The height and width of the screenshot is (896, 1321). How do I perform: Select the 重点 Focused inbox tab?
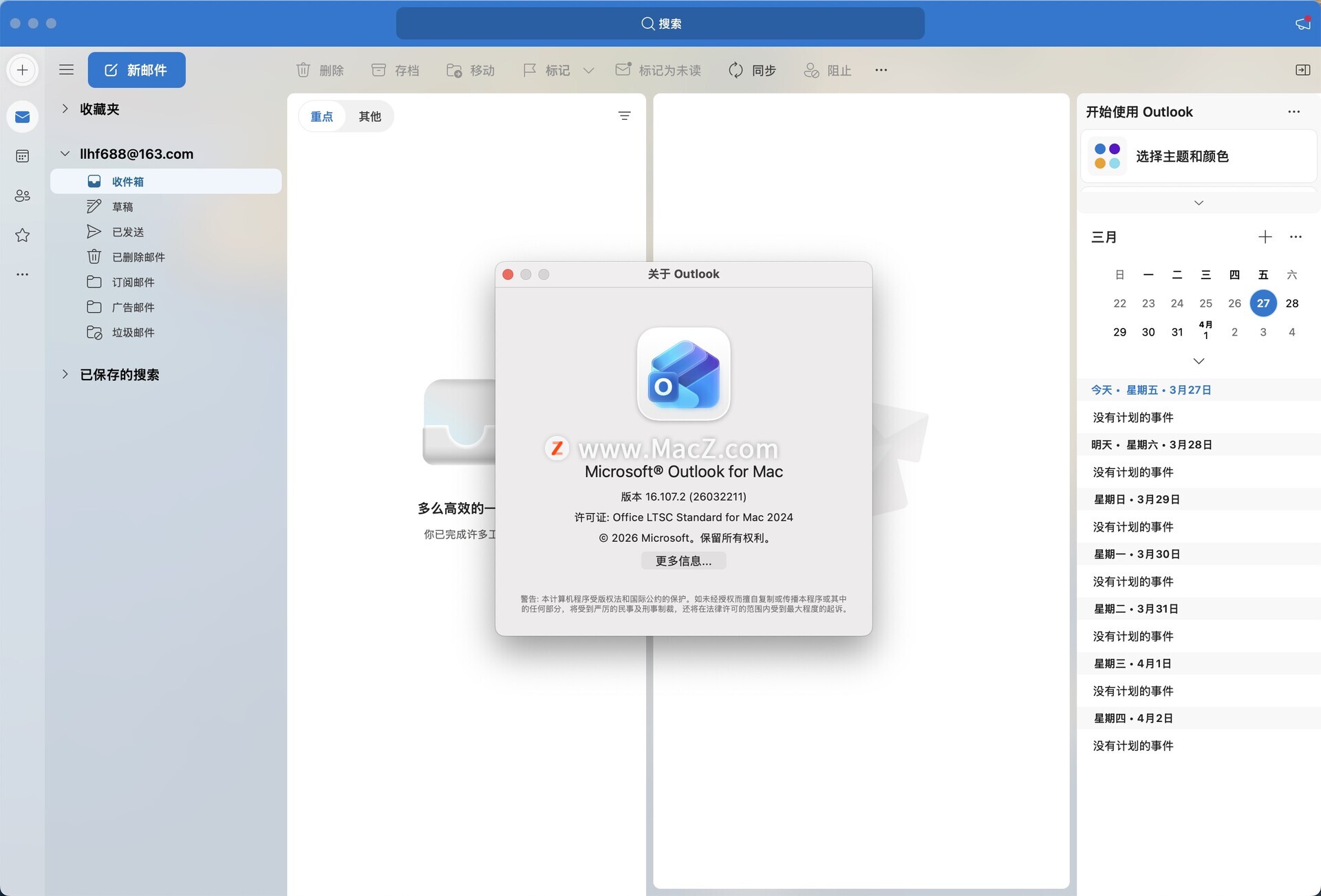coord(321,116)
